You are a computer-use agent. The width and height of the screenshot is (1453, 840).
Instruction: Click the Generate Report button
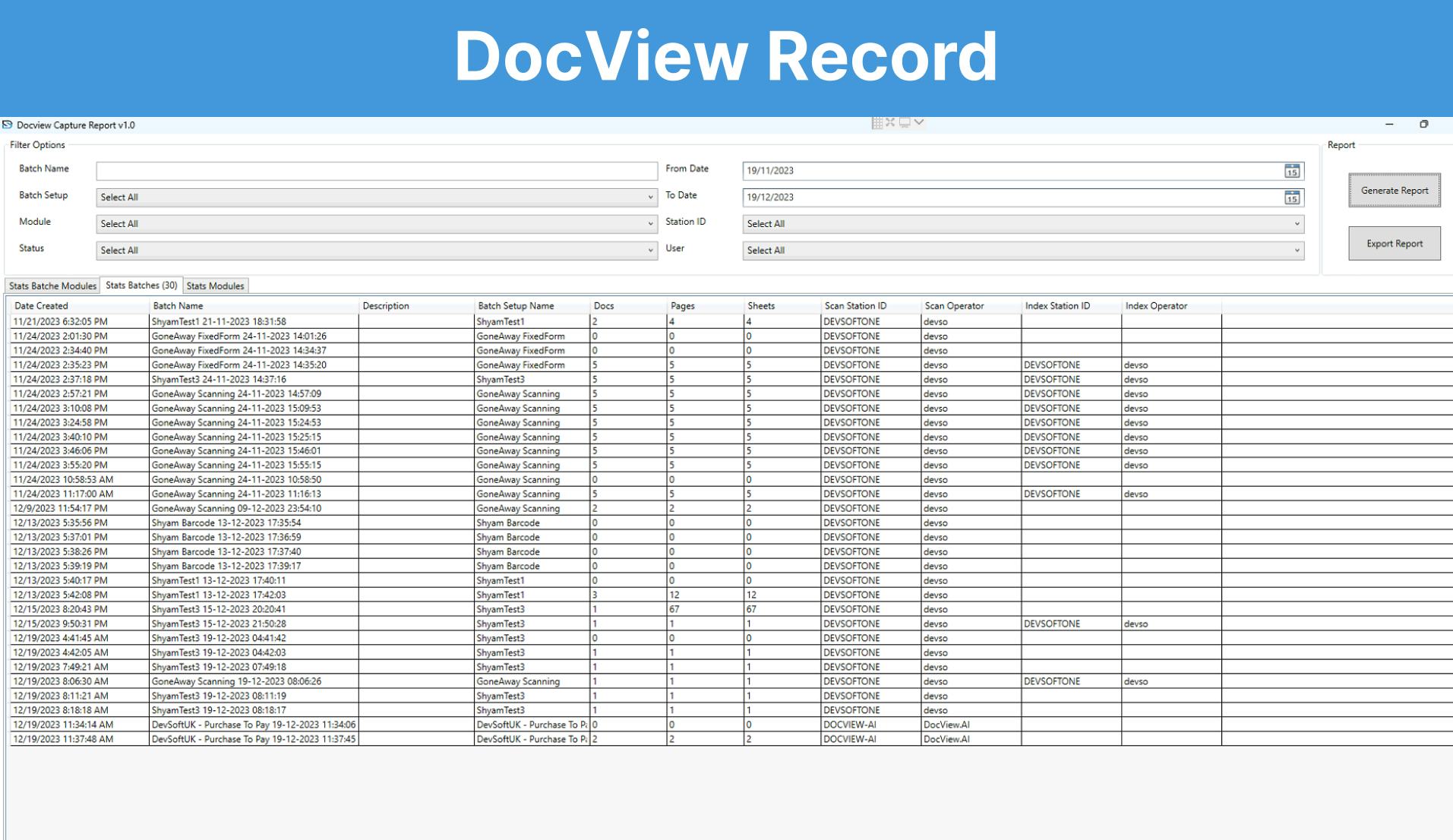tap(1394, 191)
